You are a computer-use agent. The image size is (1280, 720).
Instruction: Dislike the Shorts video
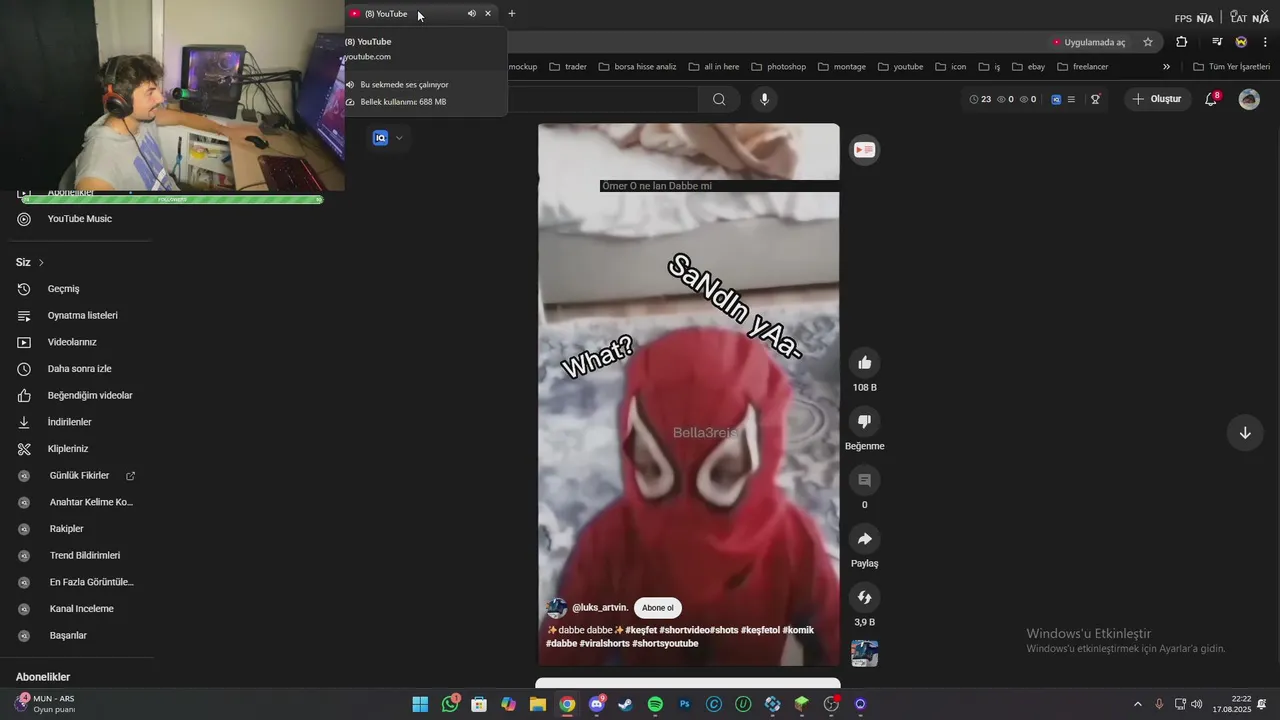click(865, 422)
